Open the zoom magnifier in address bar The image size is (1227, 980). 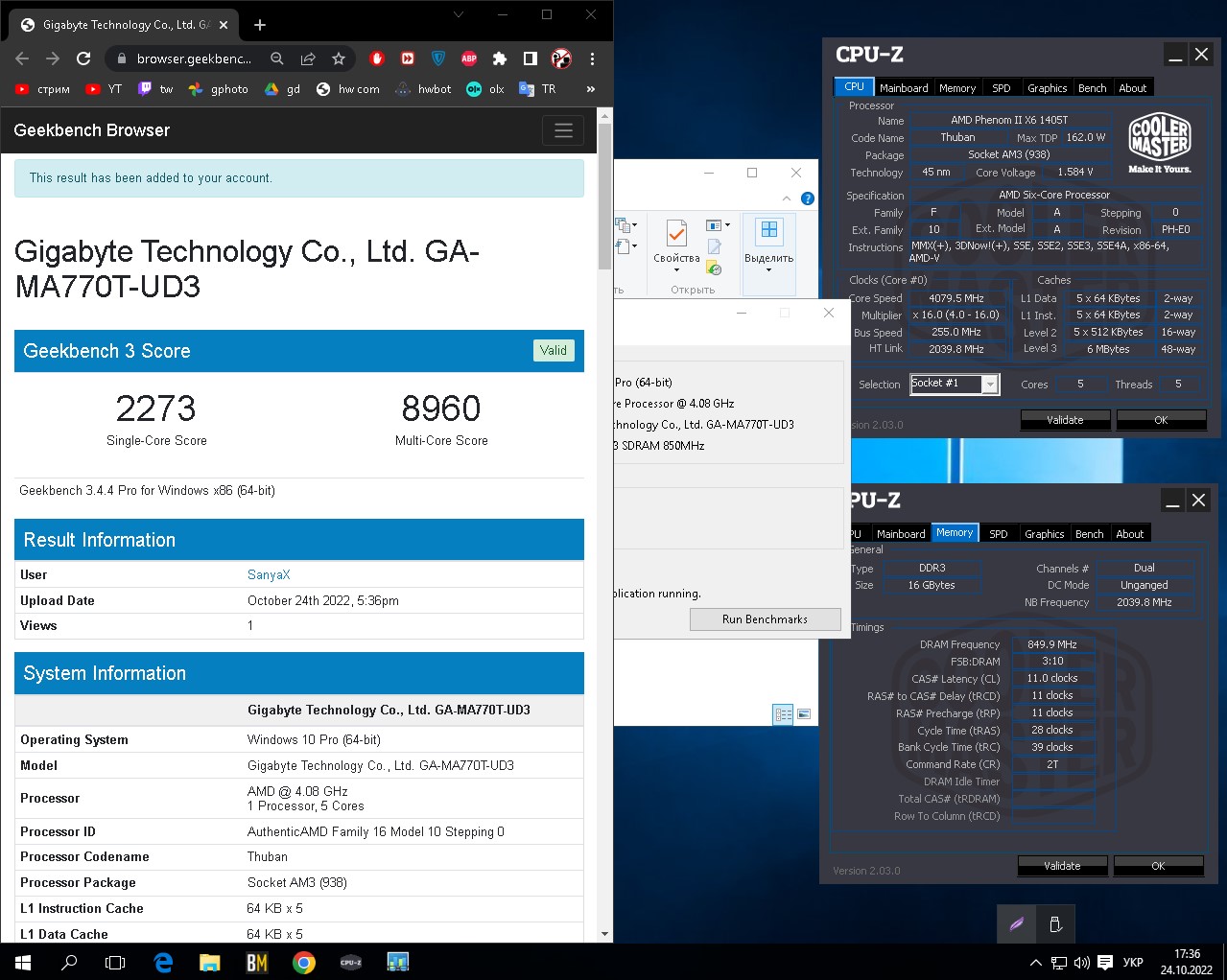277,58
